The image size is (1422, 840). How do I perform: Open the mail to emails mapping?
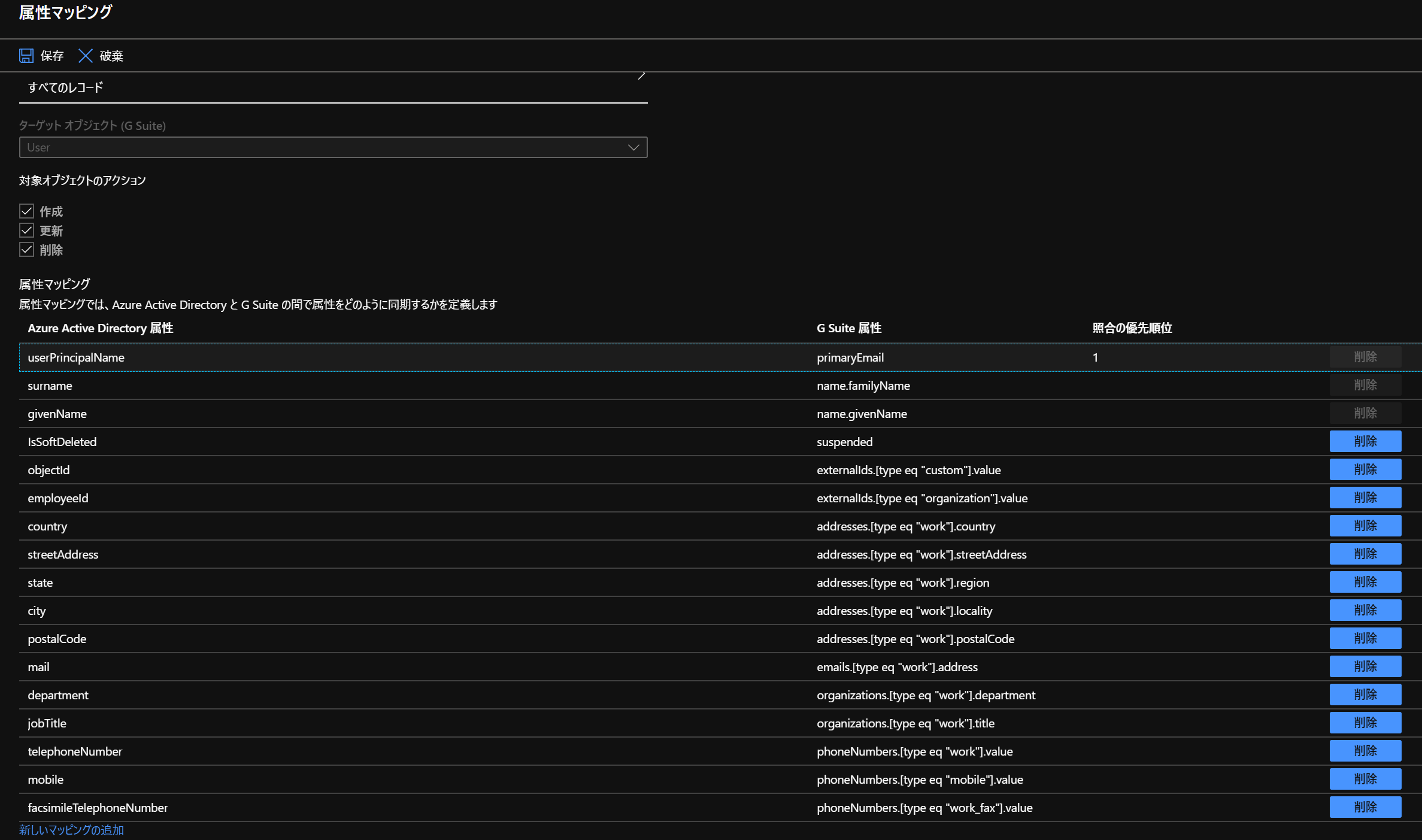(39, 667)
